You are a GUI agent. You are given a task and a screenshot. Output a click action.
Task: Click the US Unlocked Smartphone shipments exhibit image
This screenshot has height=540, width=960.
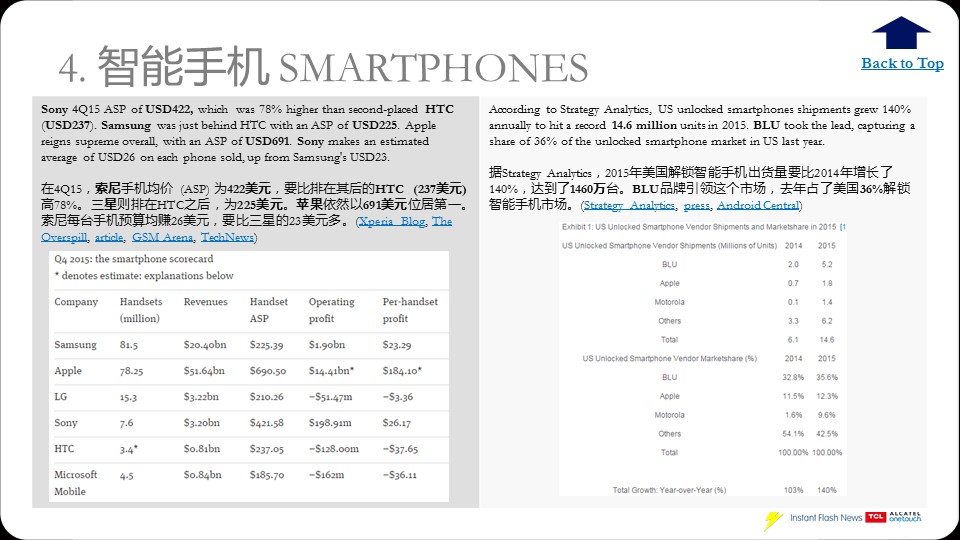coord(703,358)
